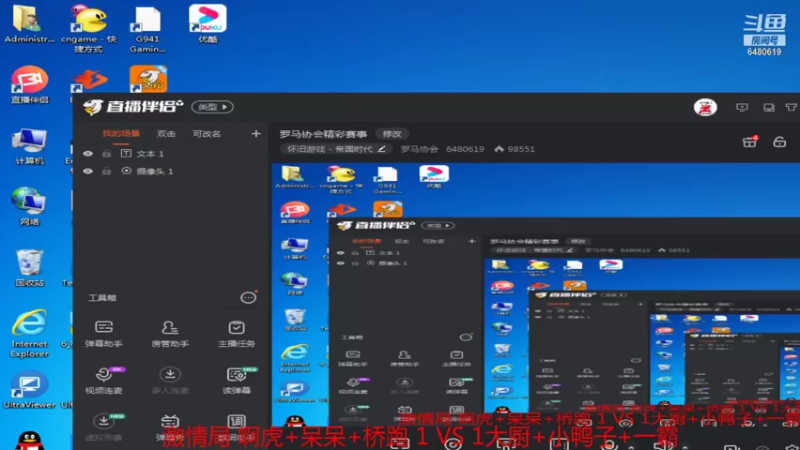Click the 虚拟形象 tool in the toolbox
The height and width of the screenshot is (450, 800).
(104, 427)
